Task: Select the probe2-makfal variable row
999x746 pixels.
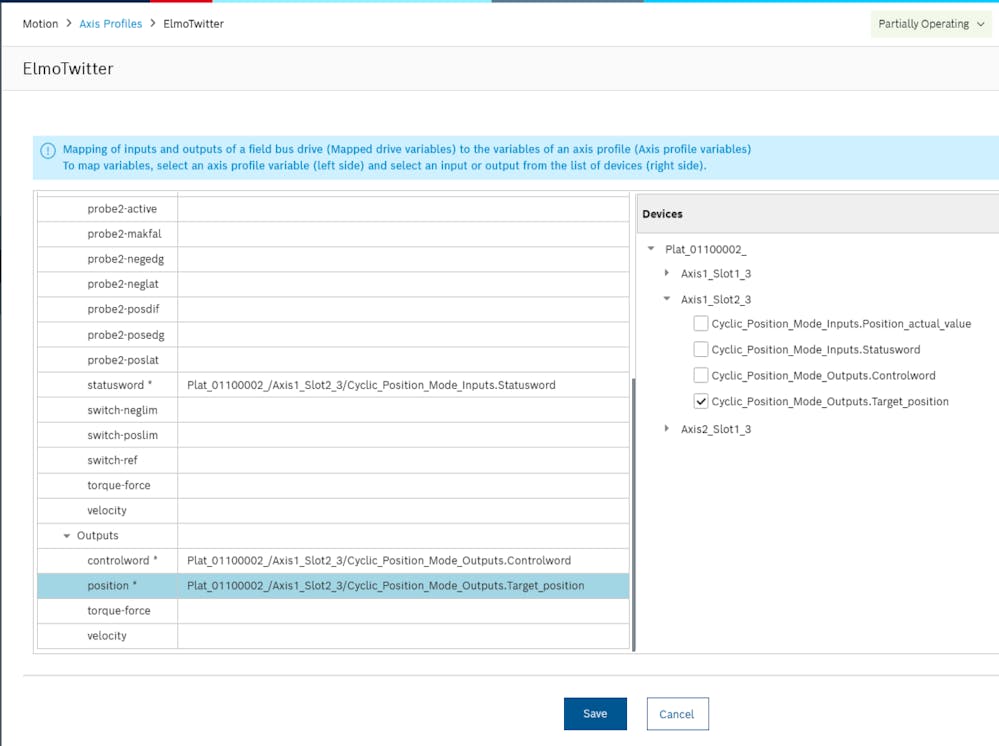Action: 333,234
